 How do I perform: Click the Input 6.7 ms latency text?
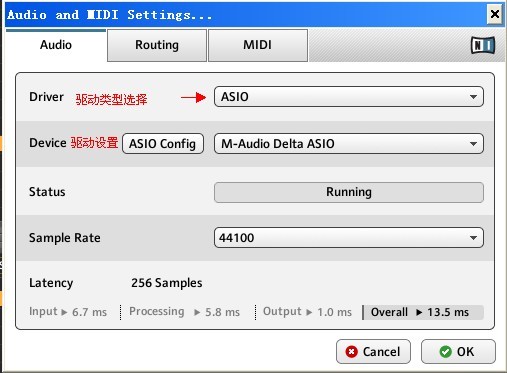click(x=68, y=312)
